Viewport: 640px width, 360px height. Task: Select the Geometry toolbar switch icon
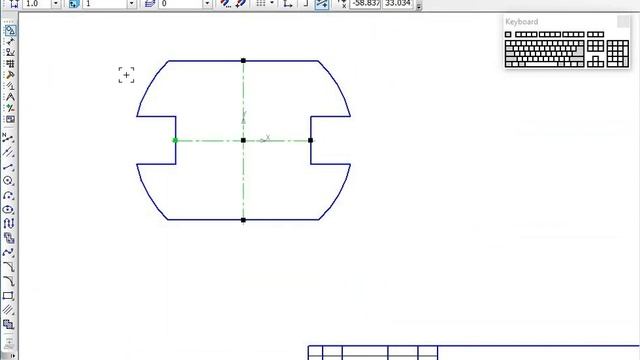coord(10,30)
